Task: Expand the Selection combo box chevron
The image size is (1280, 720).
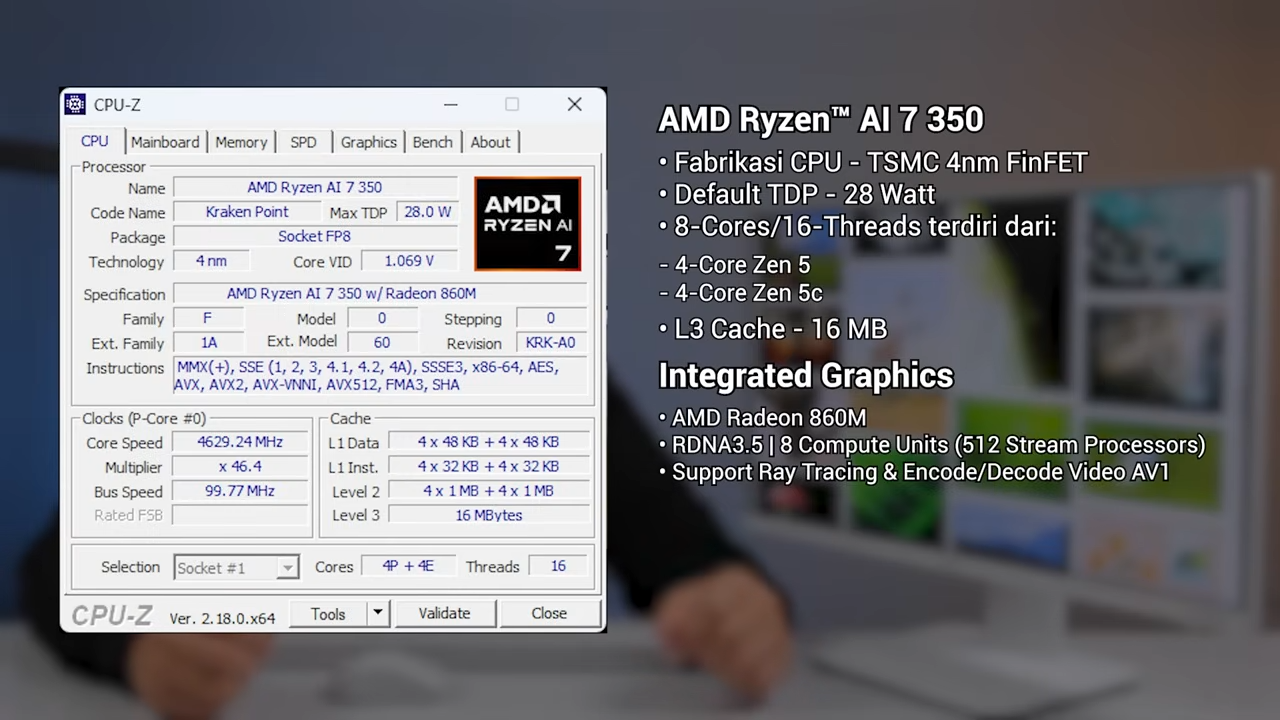Action: (x=288, y=567)
